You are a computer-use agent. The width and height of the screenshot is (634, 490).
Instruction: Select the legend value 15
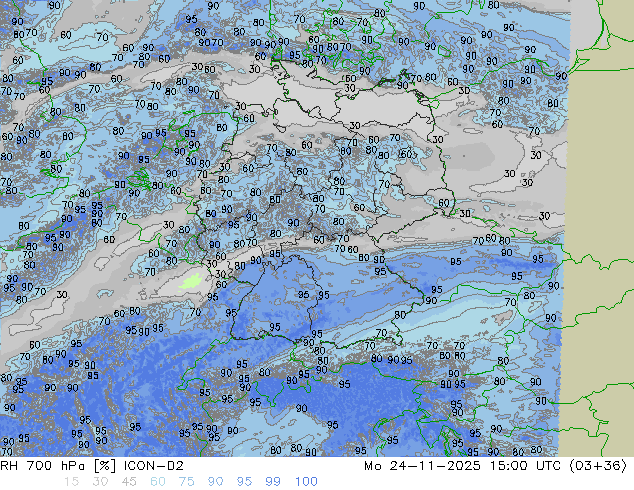coord(71,482)
